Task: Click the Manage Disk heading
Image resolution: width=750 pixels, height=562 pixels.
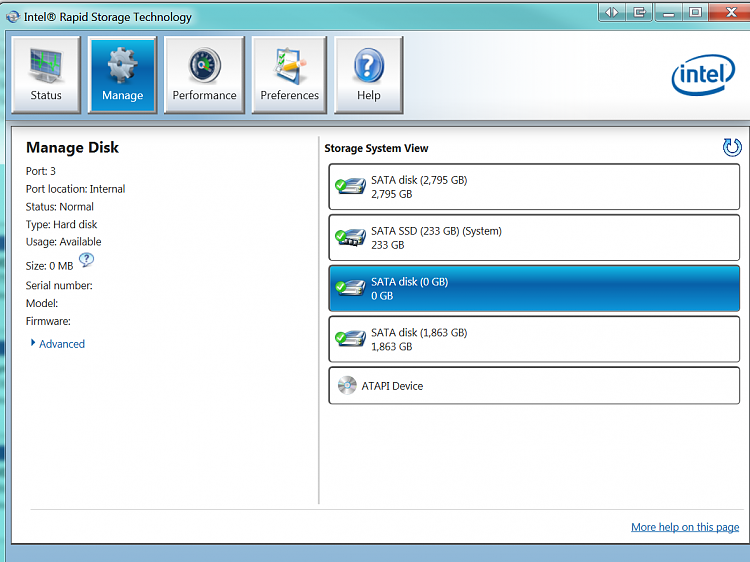Action: coord(72,147)
